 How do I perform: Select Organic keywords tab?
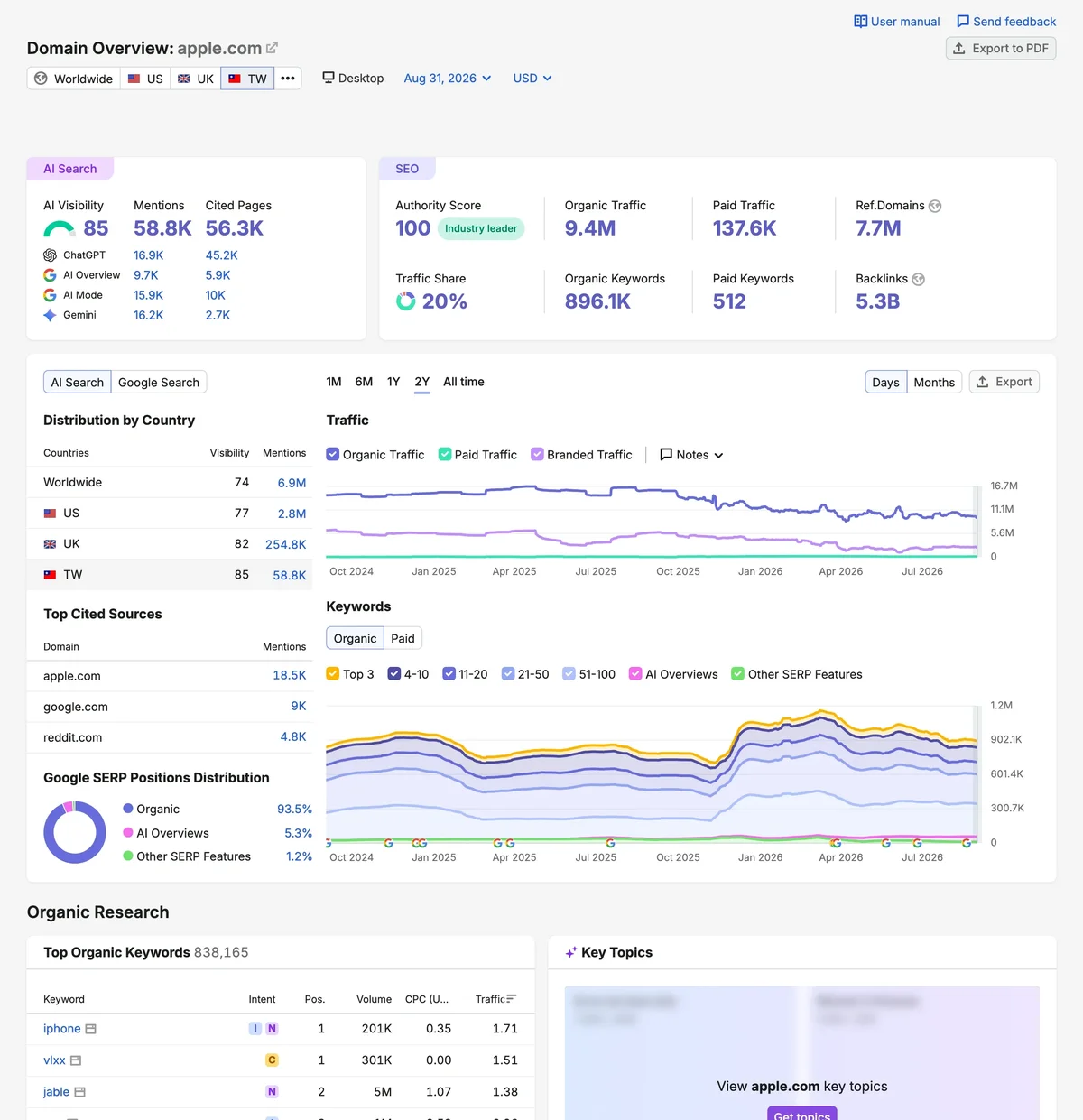coord(356,638)
